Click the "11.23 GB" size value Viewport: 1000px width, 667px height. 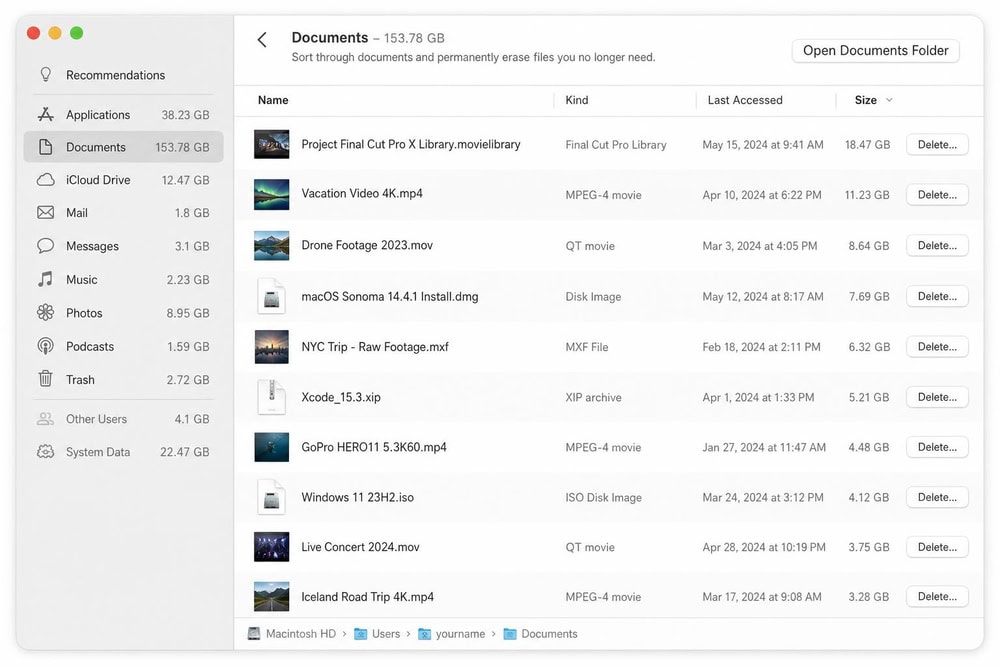pyautogui.click(x=867, y=195)
